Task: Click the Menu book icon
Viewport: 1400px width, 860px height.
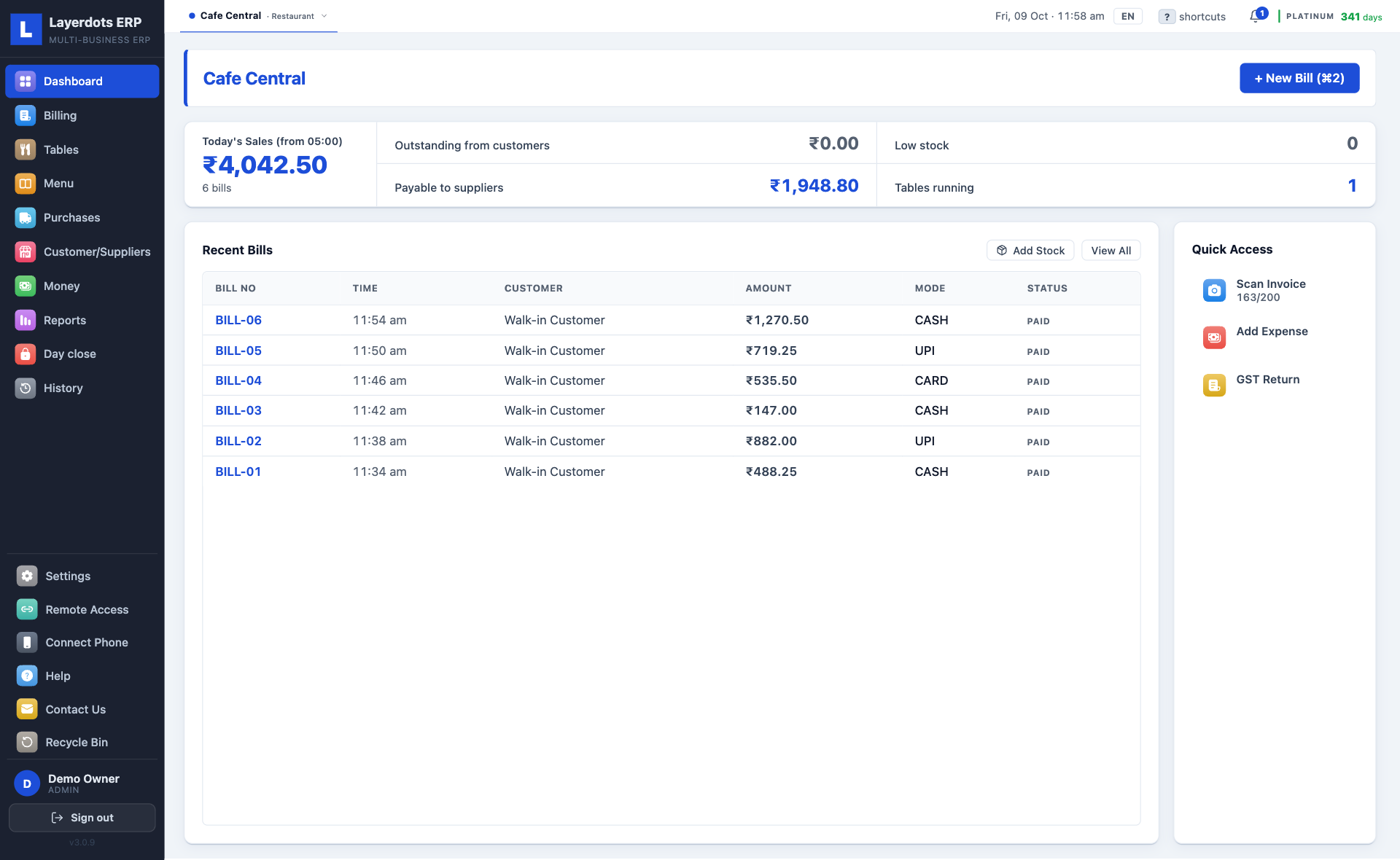Action: 26,184
